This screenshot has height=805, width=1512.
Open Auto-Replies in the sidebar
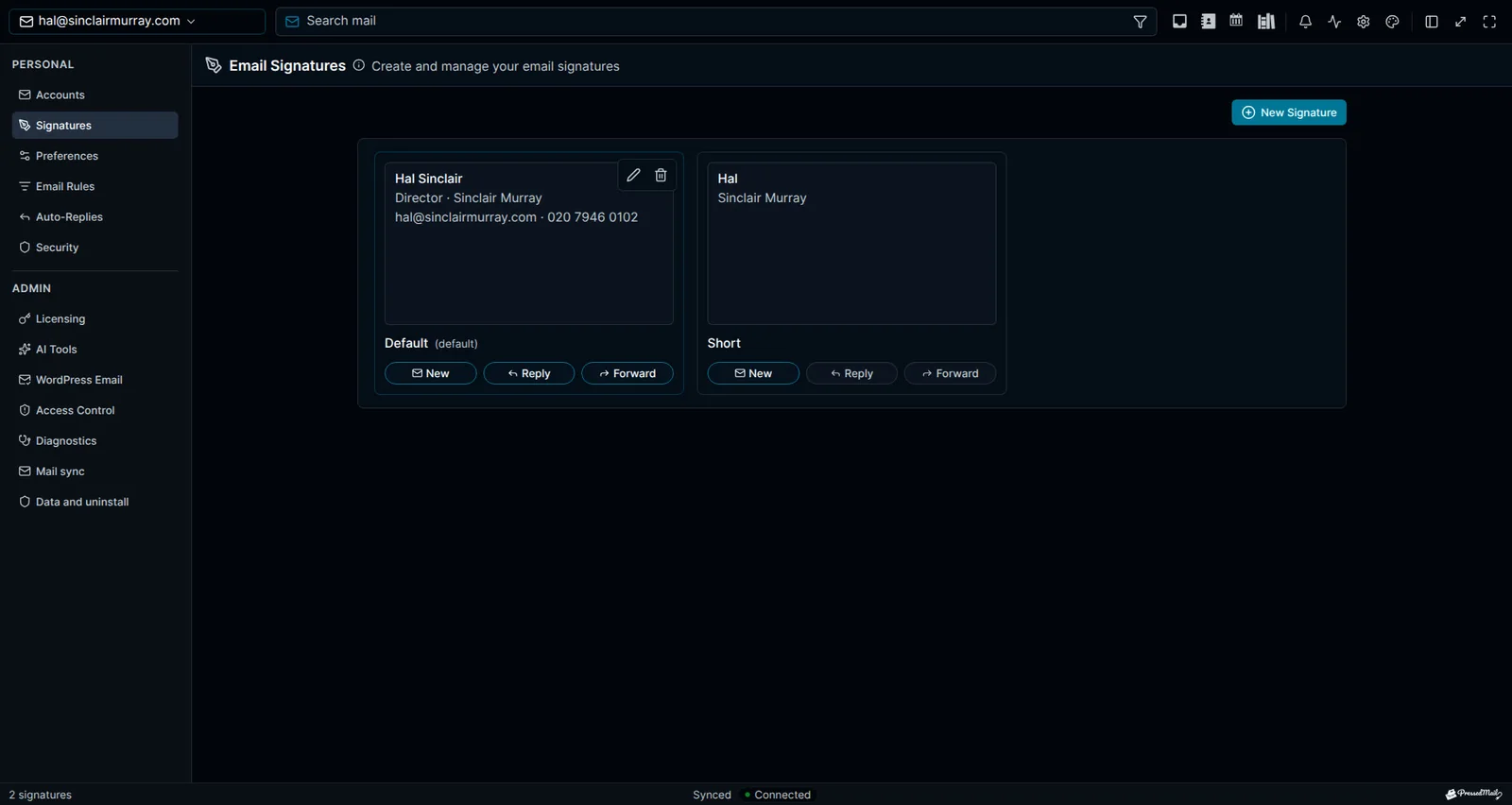click(x=94, y=216)
